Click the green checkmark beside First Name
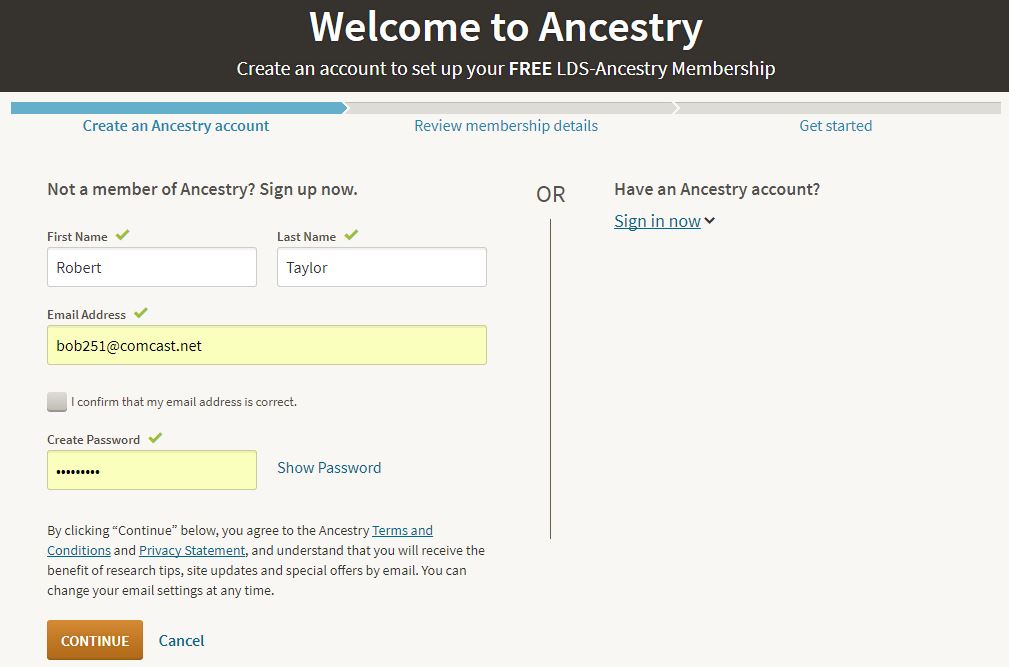The image size is (1009, 667). click(x=122, y=236)
